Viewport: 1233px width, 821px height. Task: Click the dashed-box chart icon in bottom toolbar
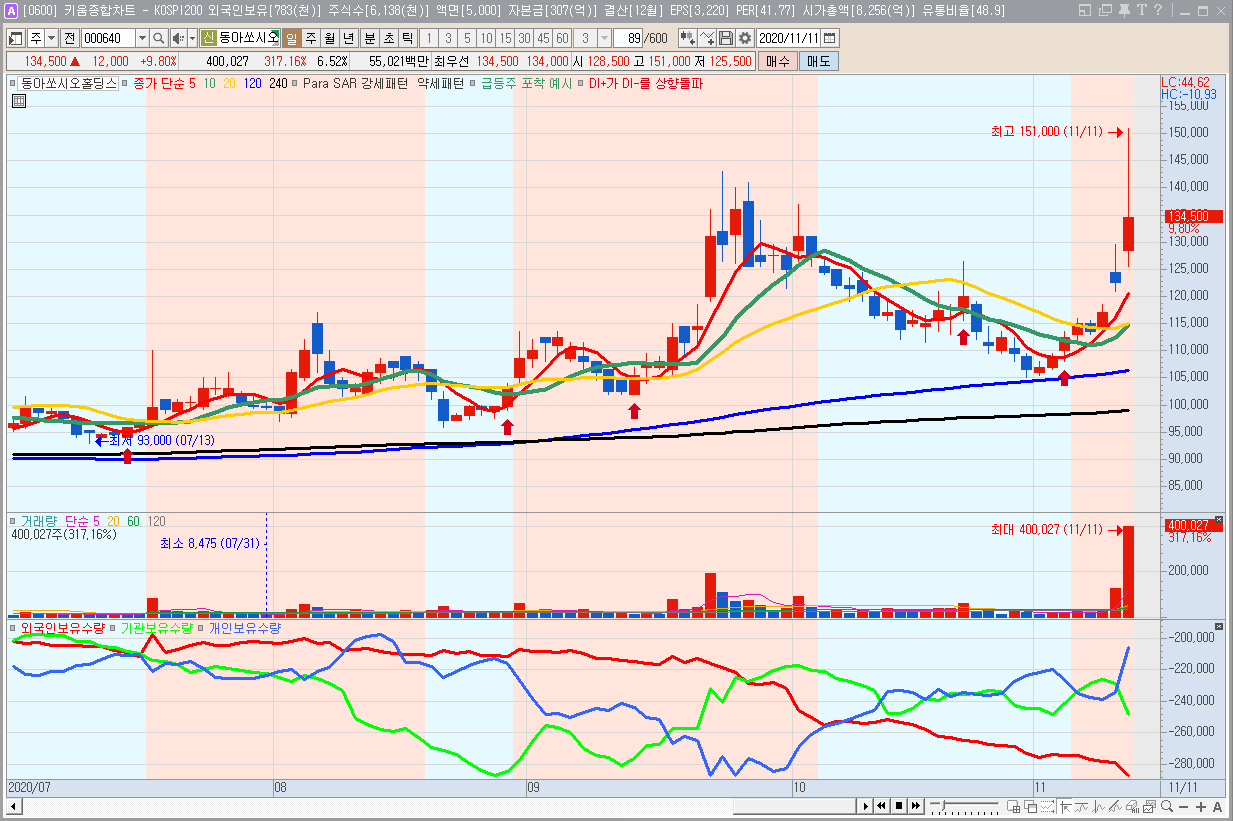click(x=1047, y=807)
